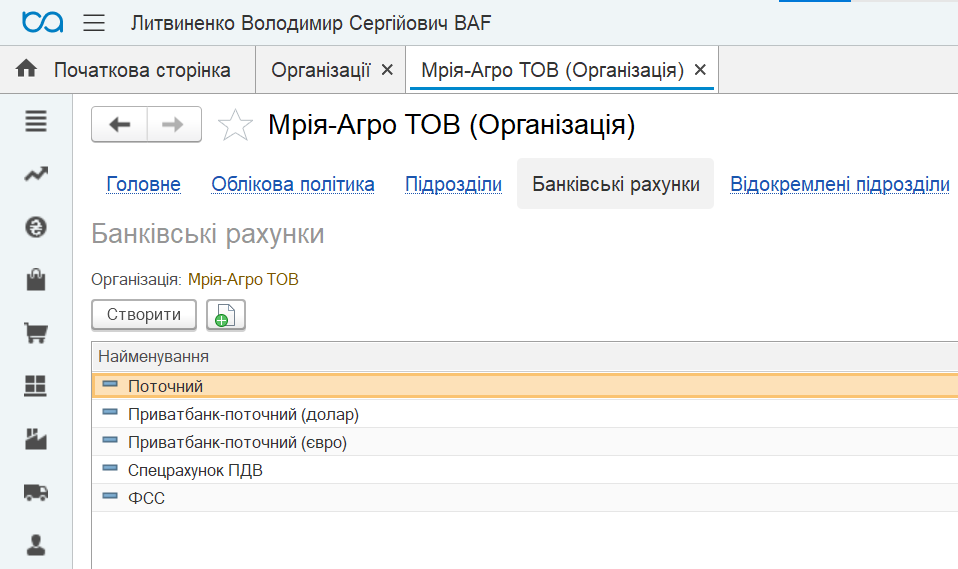This screenshot has height=569, width=958.
Task: Click the BAF logo icon
Action: tap(43, 23)
